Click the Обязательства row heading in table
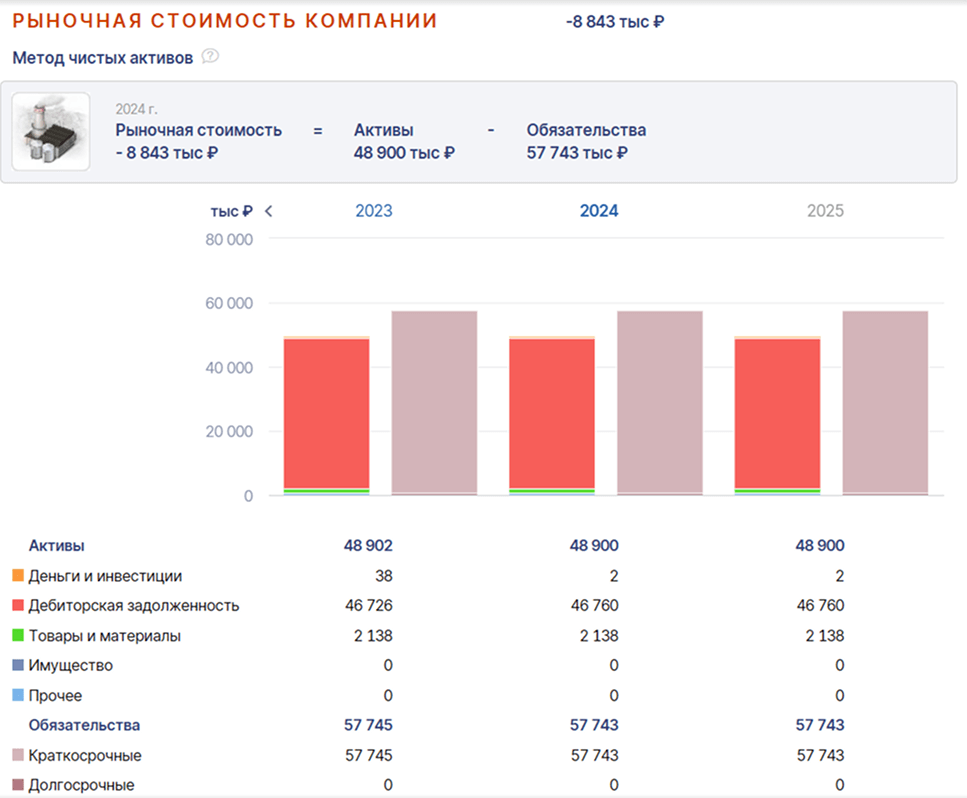The height and width of the screenshot is (798, 967). 84,725
